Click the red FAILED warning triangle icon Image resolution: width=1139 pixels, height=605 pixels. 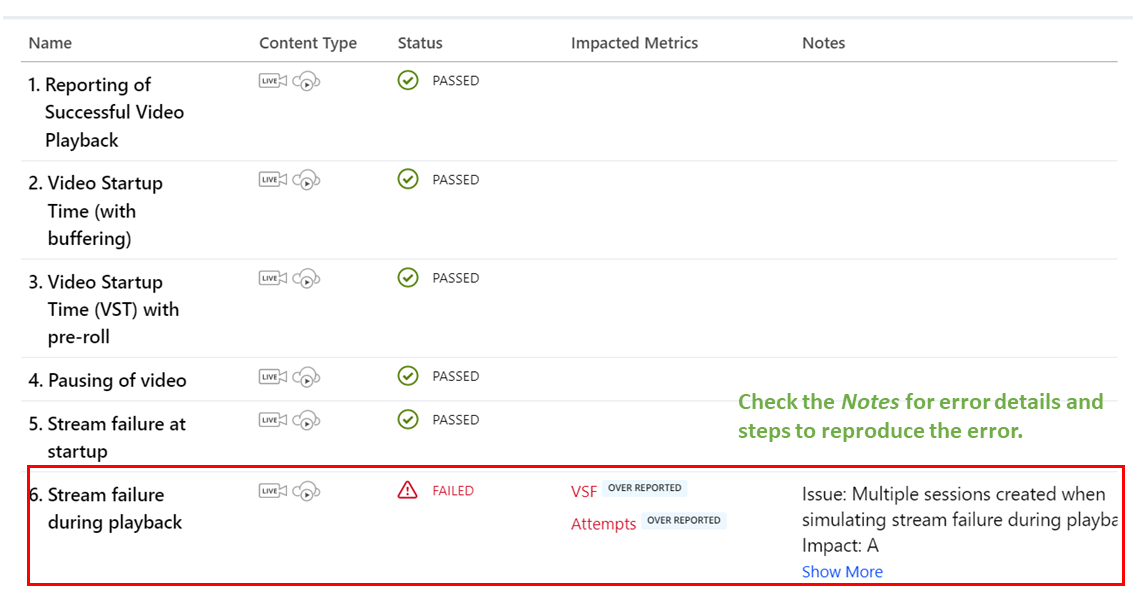click(408, 490)
